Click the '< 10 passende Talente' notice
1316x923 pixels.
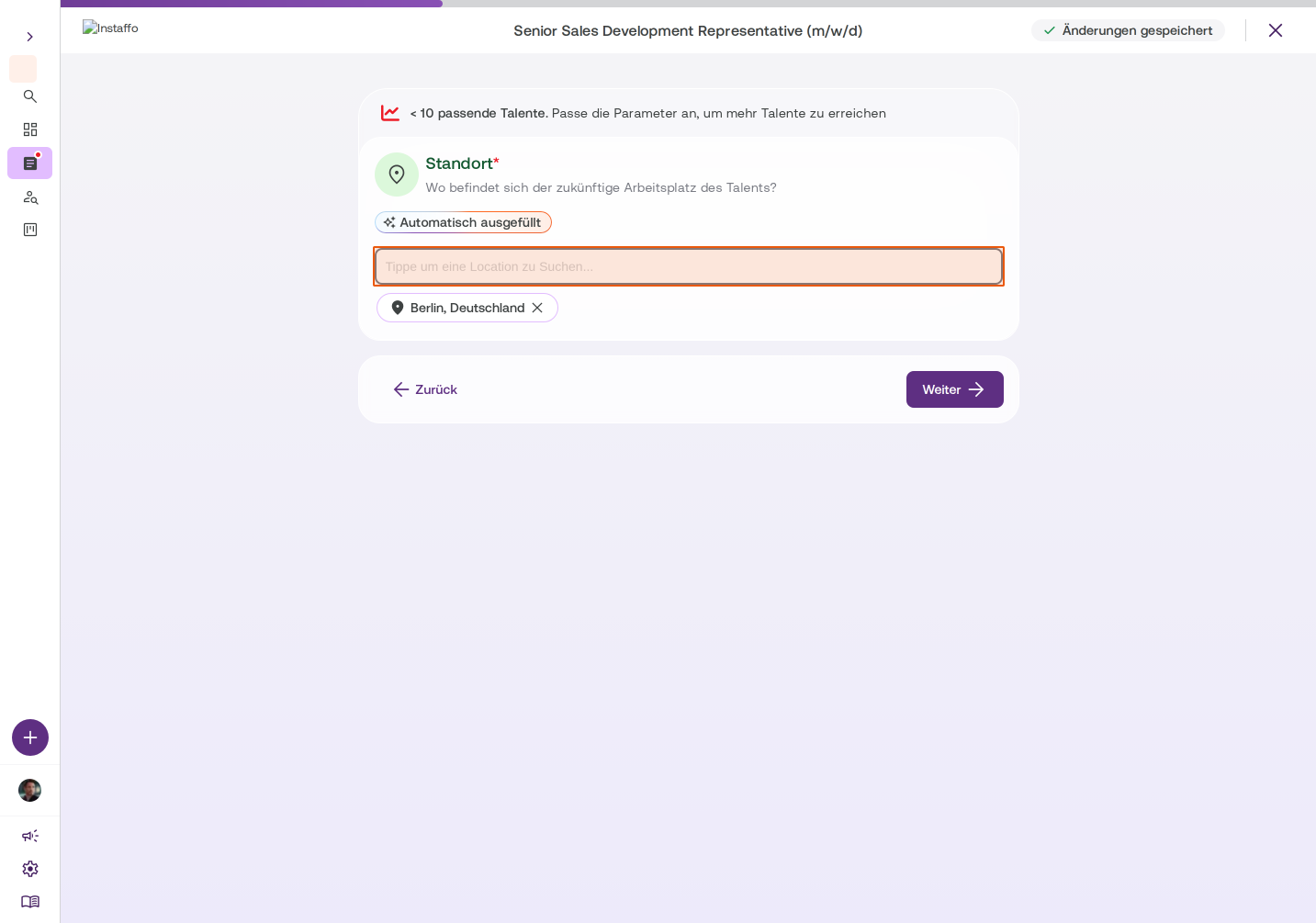click(647, 113)
